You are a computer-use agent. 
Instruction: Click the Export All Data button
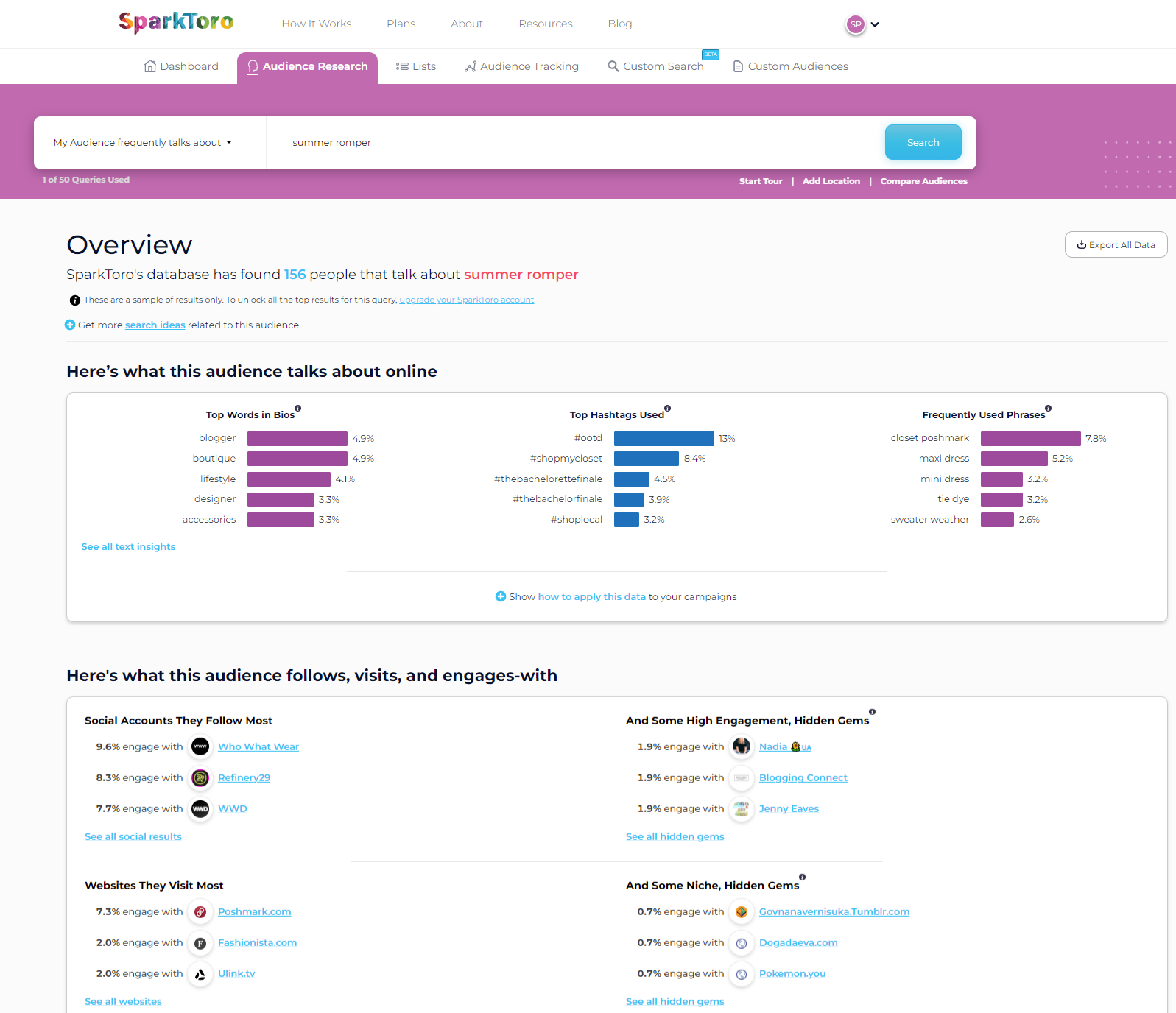pos(1116,245)
